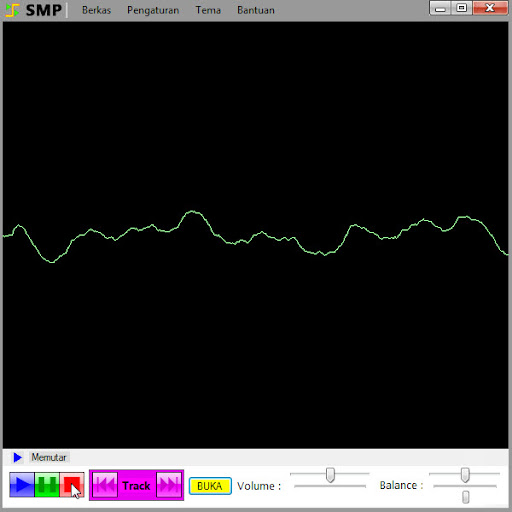
Task: Pause playback with the green pause button
Action: tap(47, 485)
